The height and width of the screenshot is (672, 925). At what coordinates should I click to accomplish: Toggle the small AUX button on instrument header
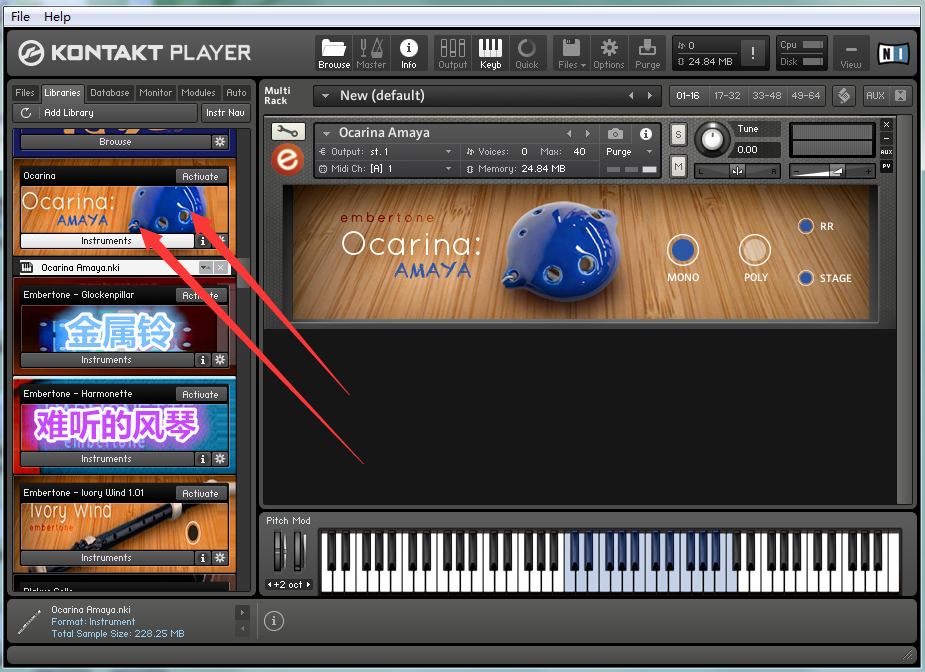pos(886,152)
